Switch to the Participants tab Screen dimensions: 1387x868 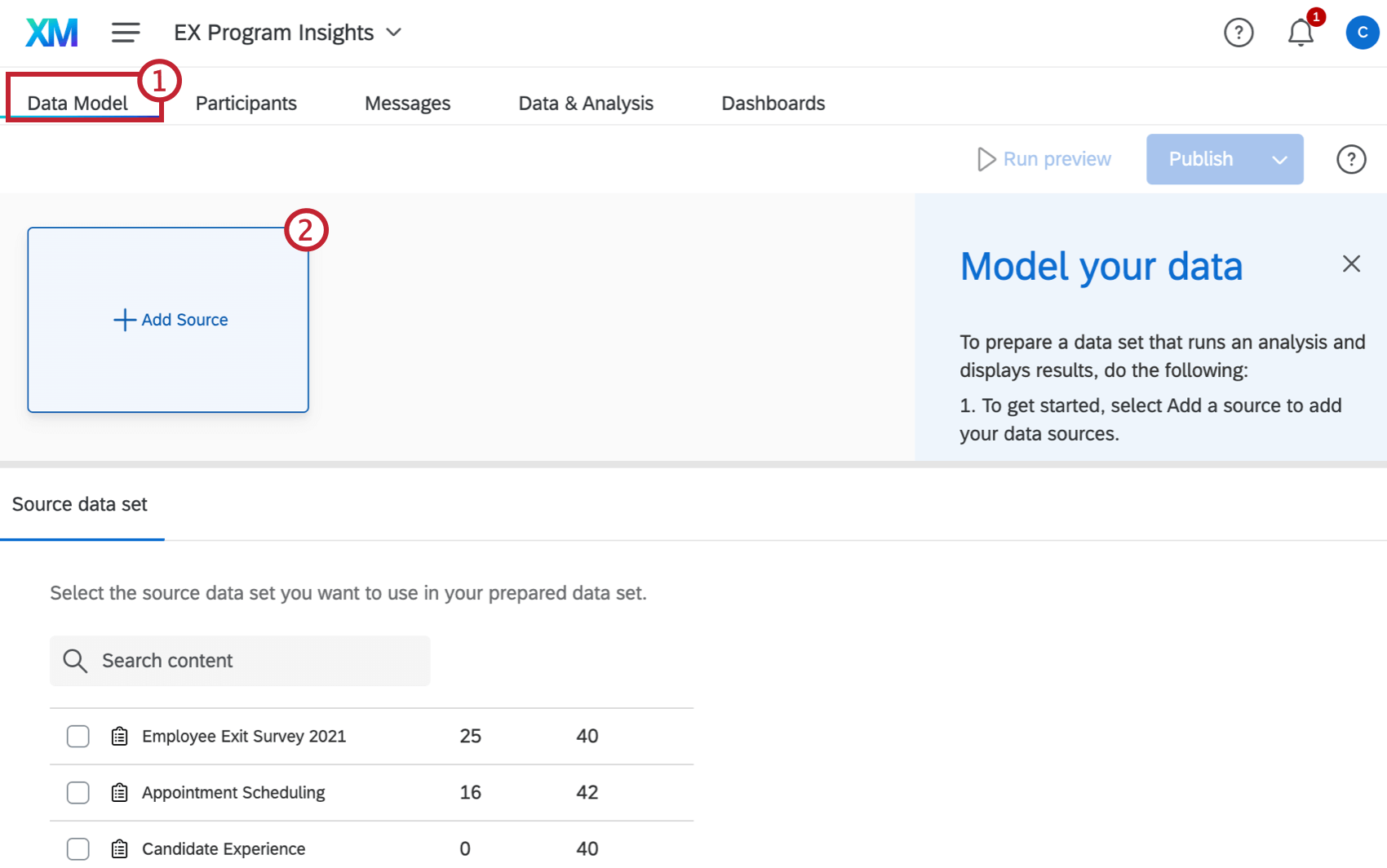pos(246,104)
